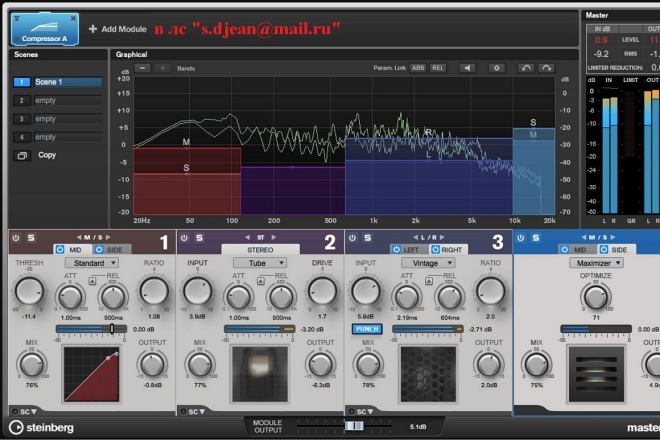Toggle power for band 3
This screenshot has height=440, width=660.
(353, 238)
